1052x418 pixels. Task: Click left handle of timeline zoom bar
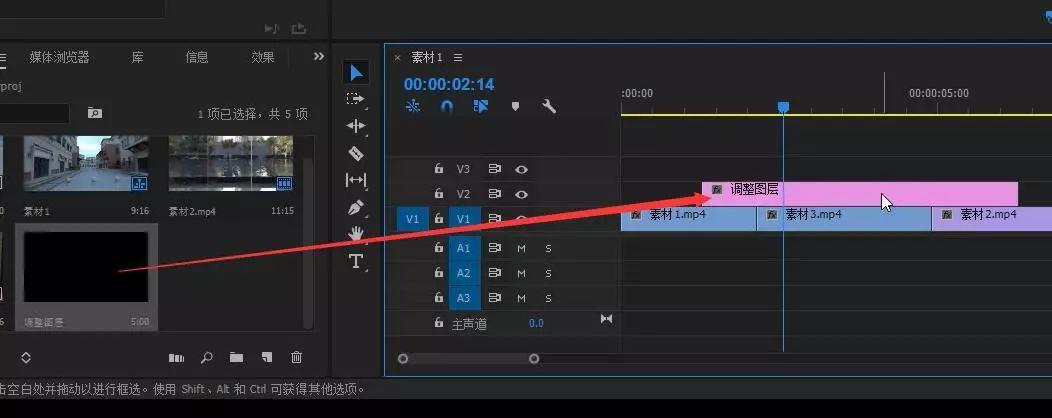pos(403,359)
